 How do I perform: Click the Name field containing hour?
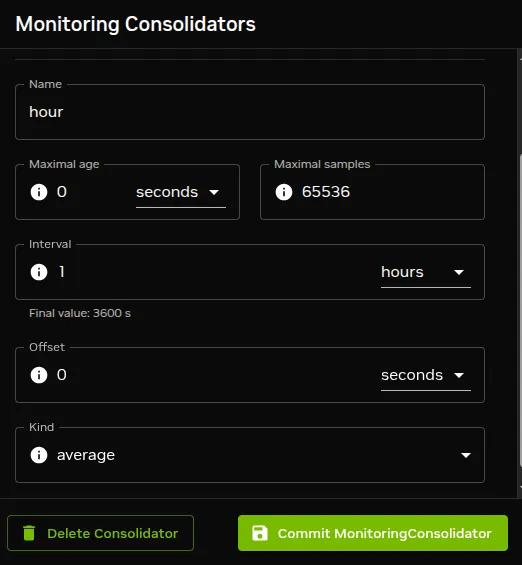pos(250,112)
